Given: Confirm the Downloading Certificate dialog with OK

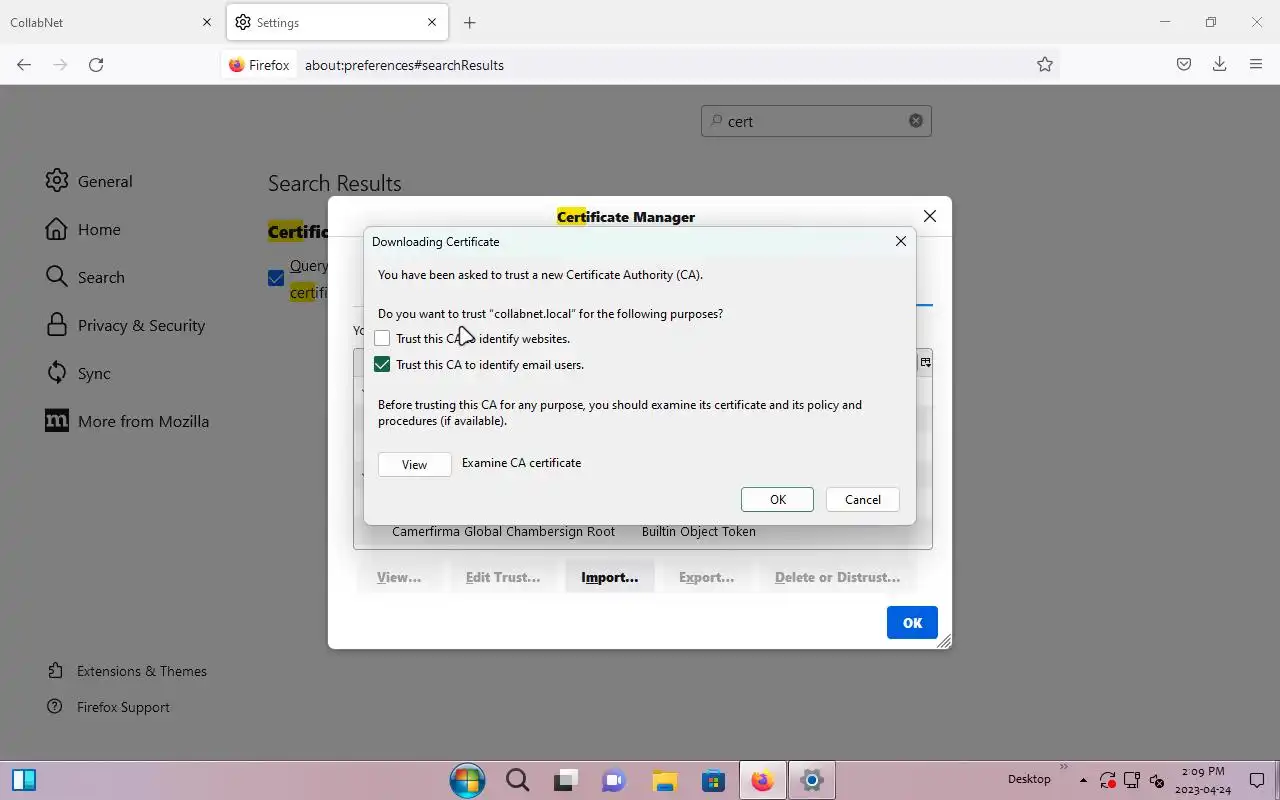Looking at the screenshot, I should (777, 499).
